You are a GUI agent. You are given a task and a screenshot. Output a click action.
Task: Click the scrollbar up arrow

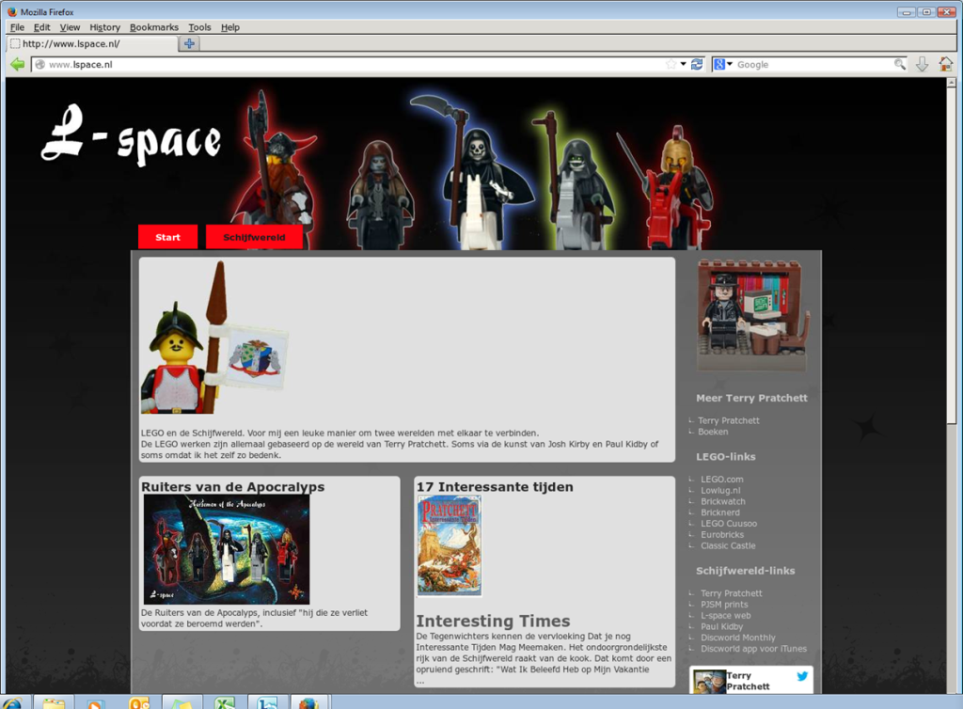click(951, 82)
